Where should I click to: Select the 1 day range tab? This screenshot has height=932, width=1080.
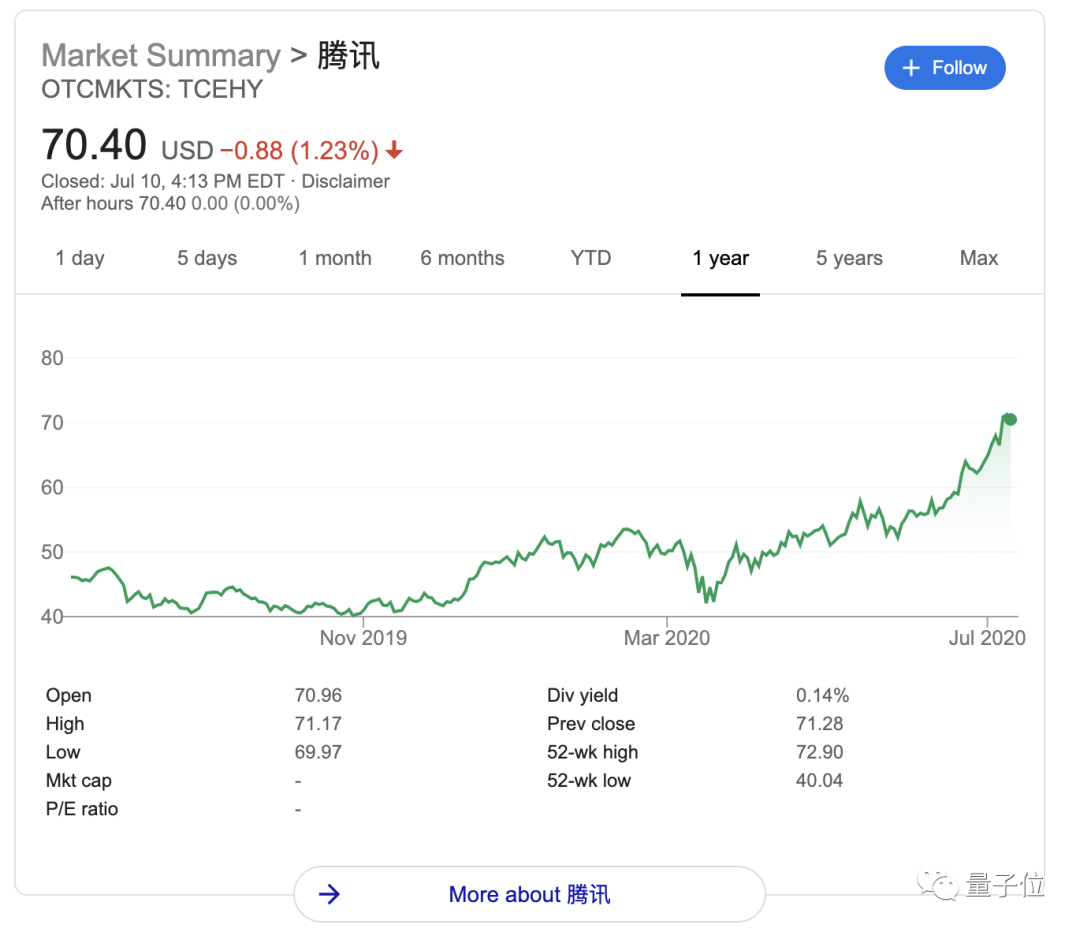(x=80, y=258)
